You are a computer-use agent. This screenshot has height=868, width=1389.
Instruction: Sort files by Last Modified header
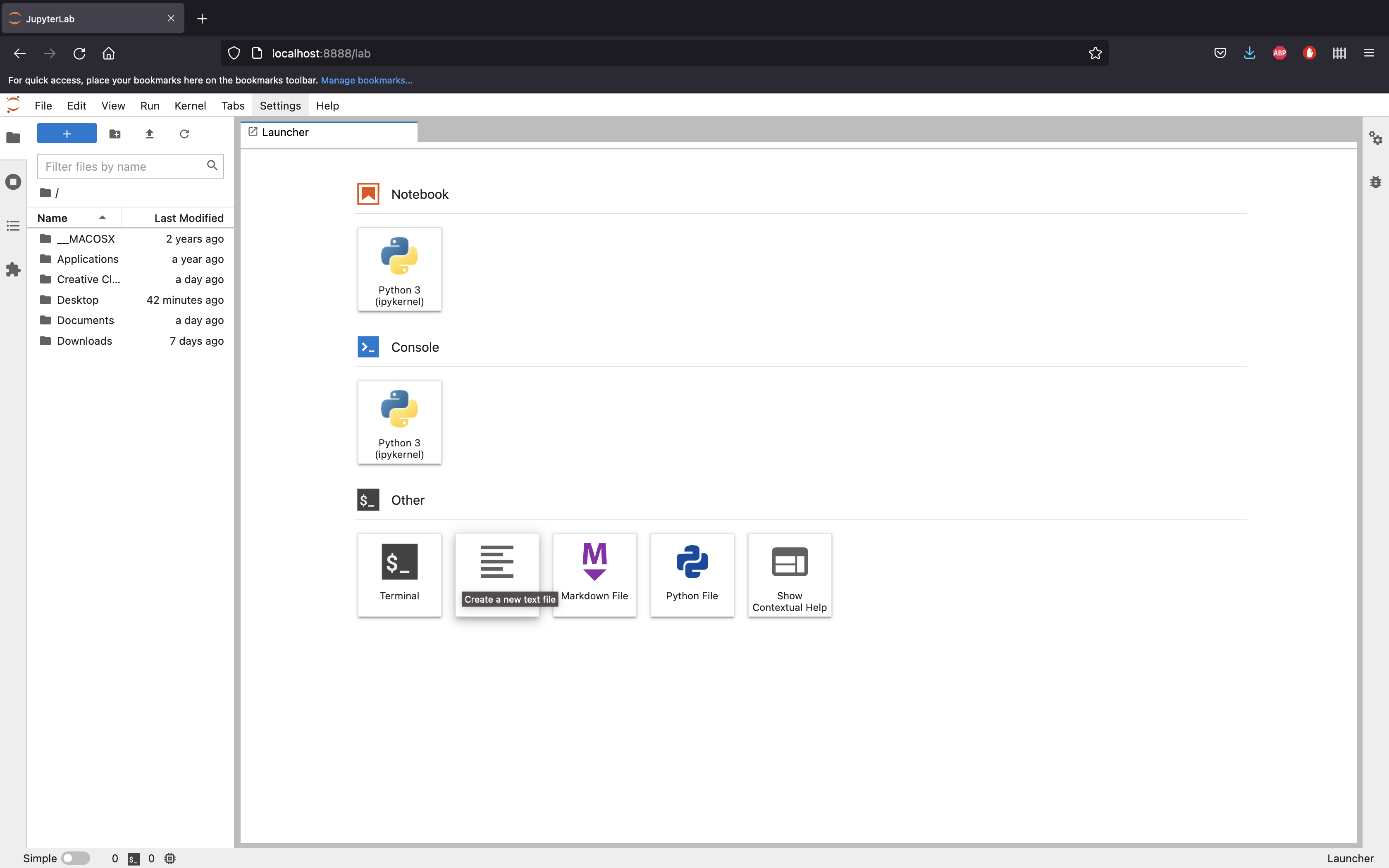coord(188,218)
